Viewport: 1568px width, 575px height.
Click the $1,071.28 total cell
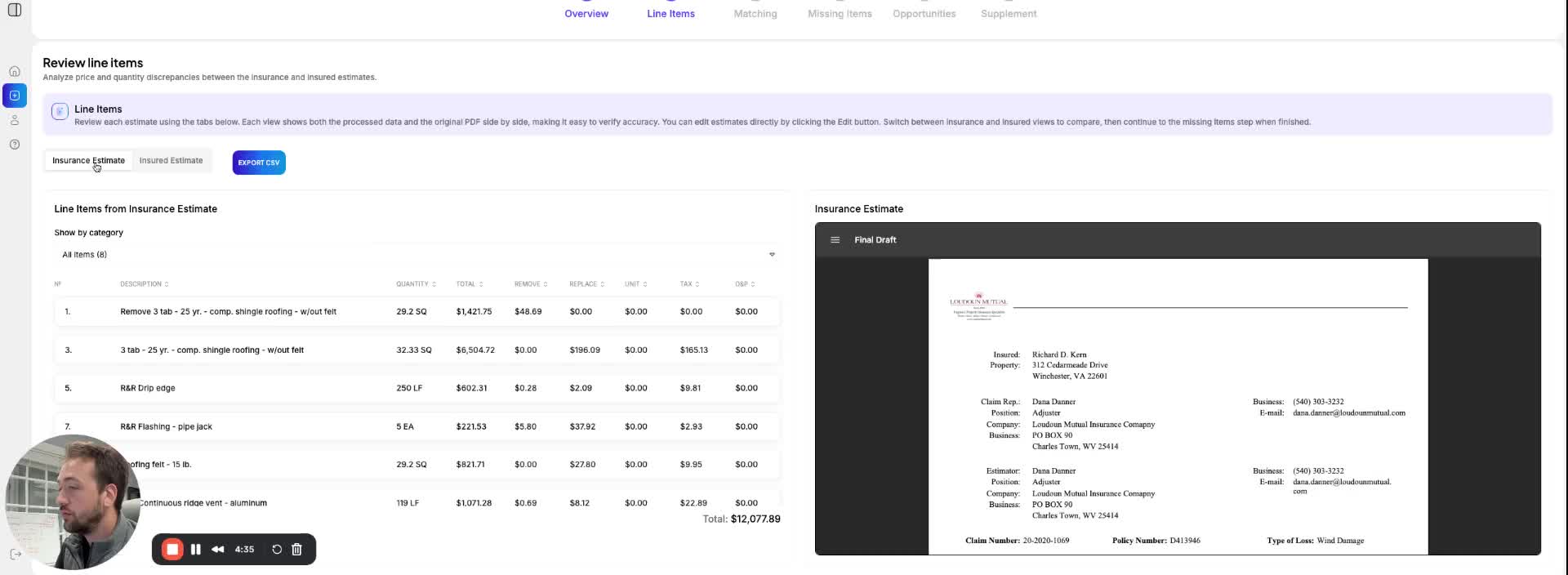coord(474,503)
